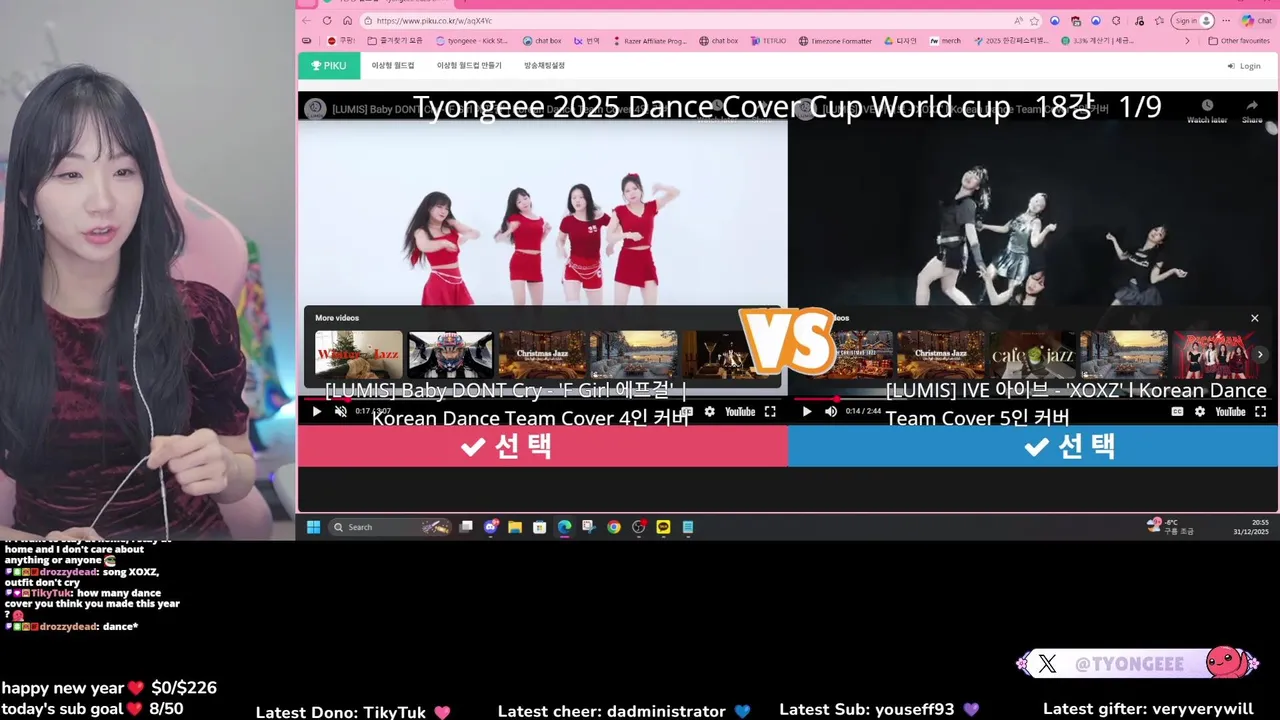Image resolution: width=1280 pixels, height=720 pixels.
Task: Close the right More videos overlay
Action: 1255,318
